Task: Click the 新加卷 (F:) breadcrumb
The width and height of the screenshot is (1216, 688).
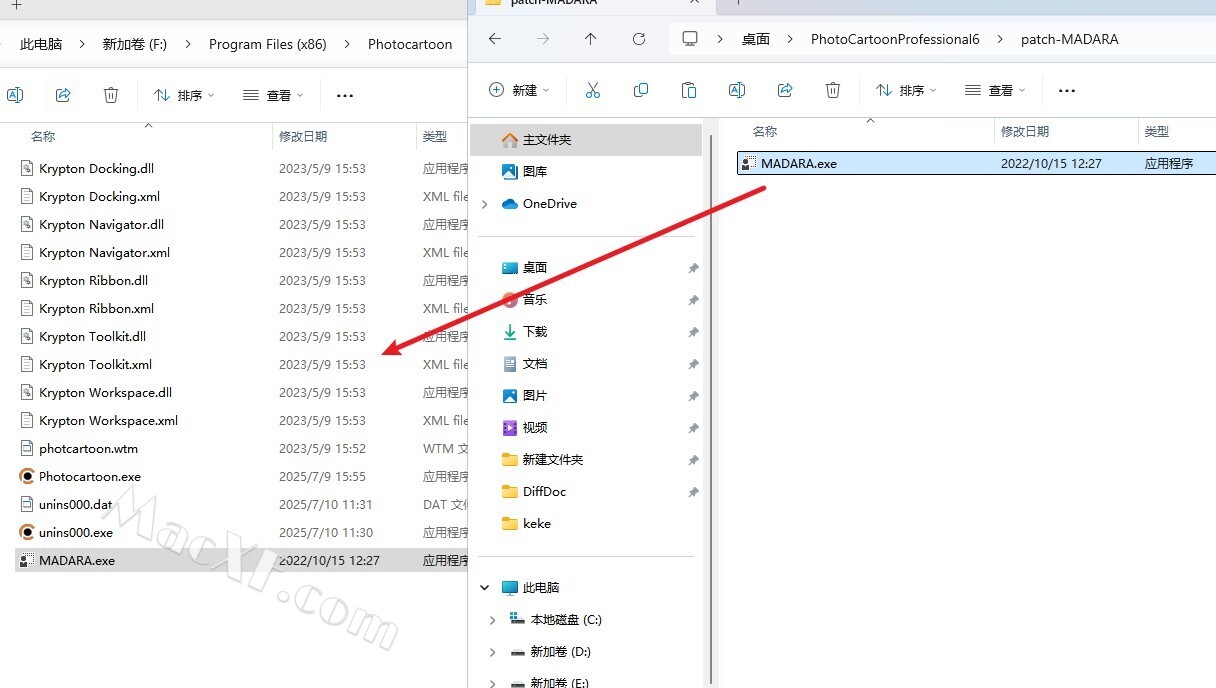Action: (135, 44)
